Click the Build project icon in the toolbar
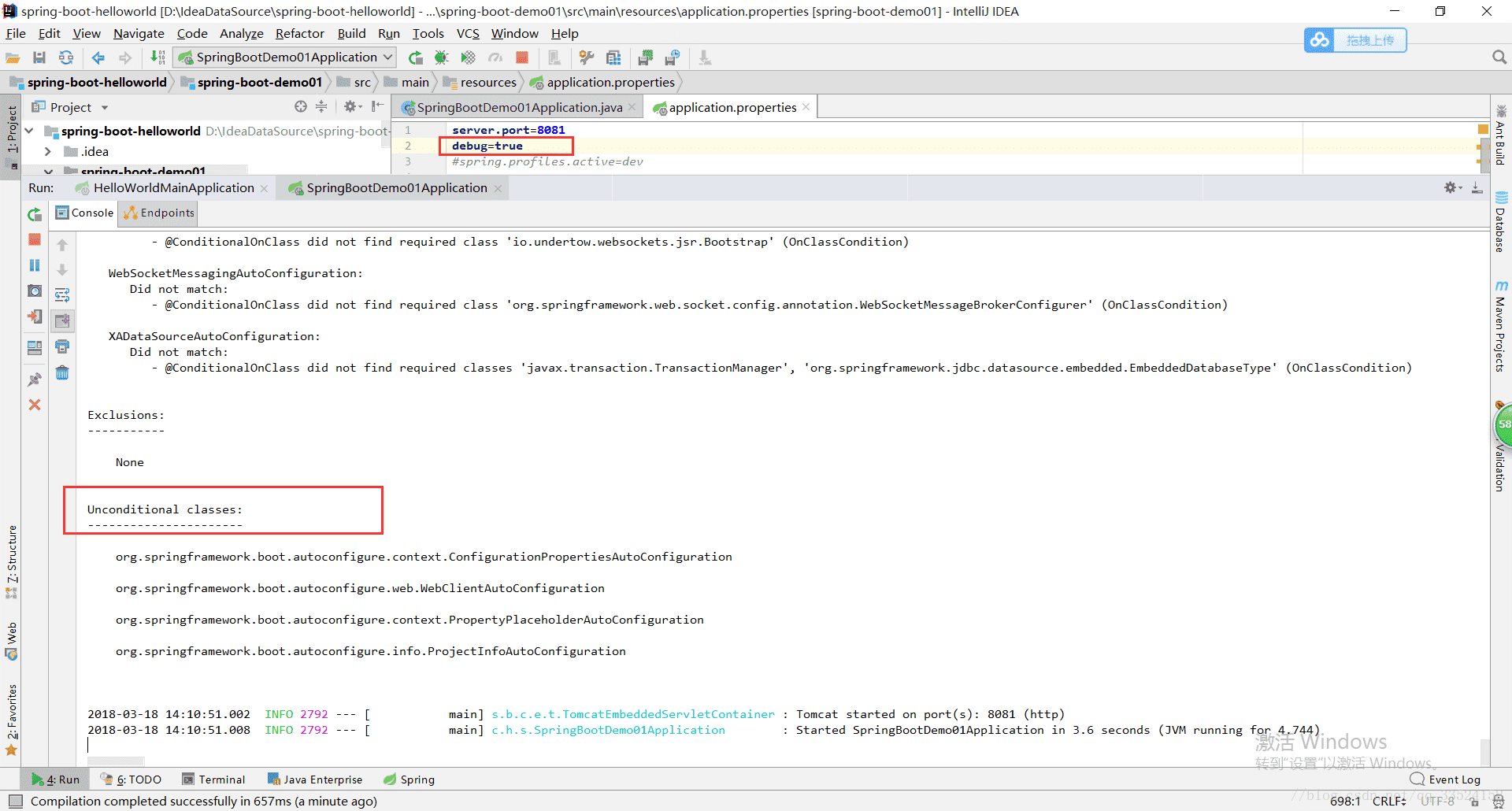 point(157,57)
